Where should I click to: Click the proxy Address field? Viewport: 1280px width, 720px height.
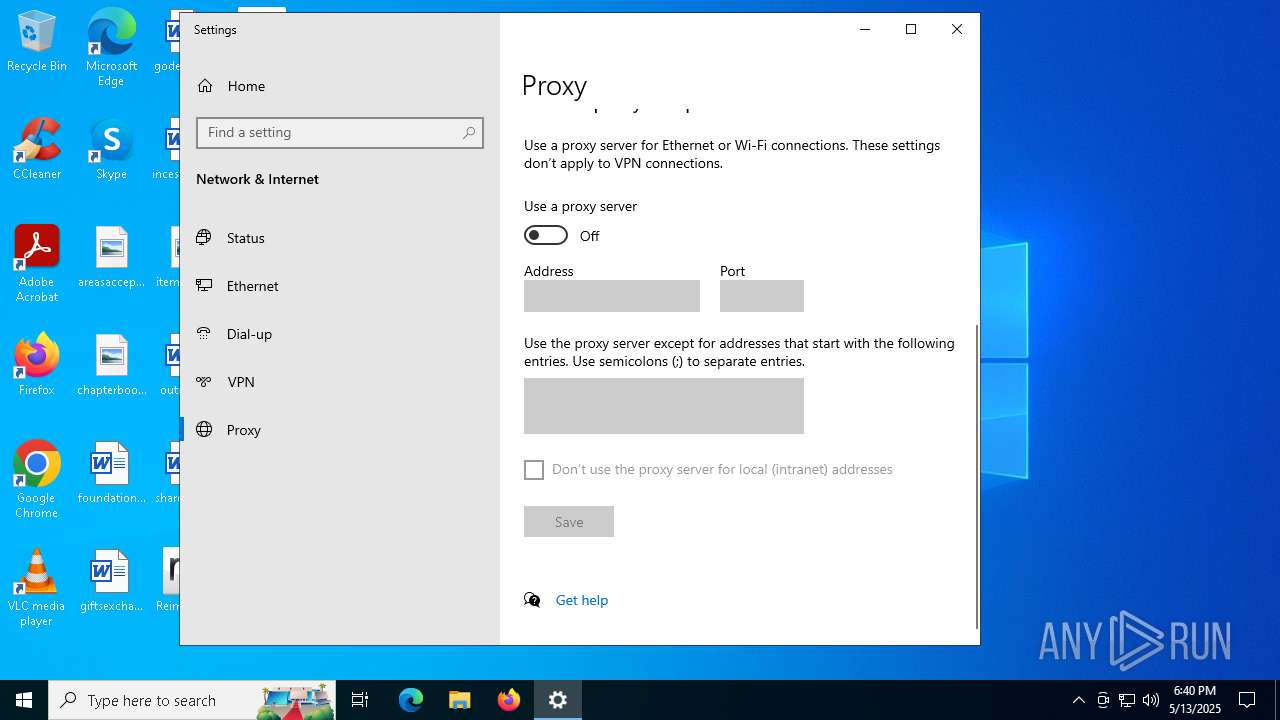tap(612, 296)
